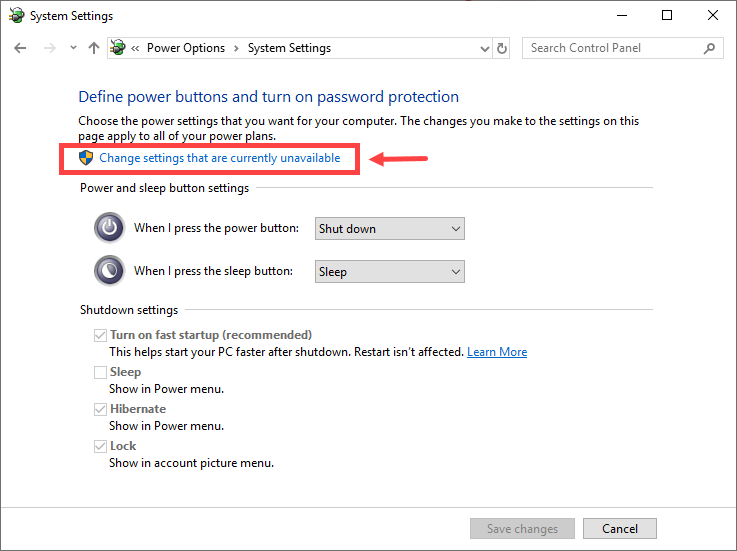
Task: Open the sleep button action dropdown
Action: 390,271
